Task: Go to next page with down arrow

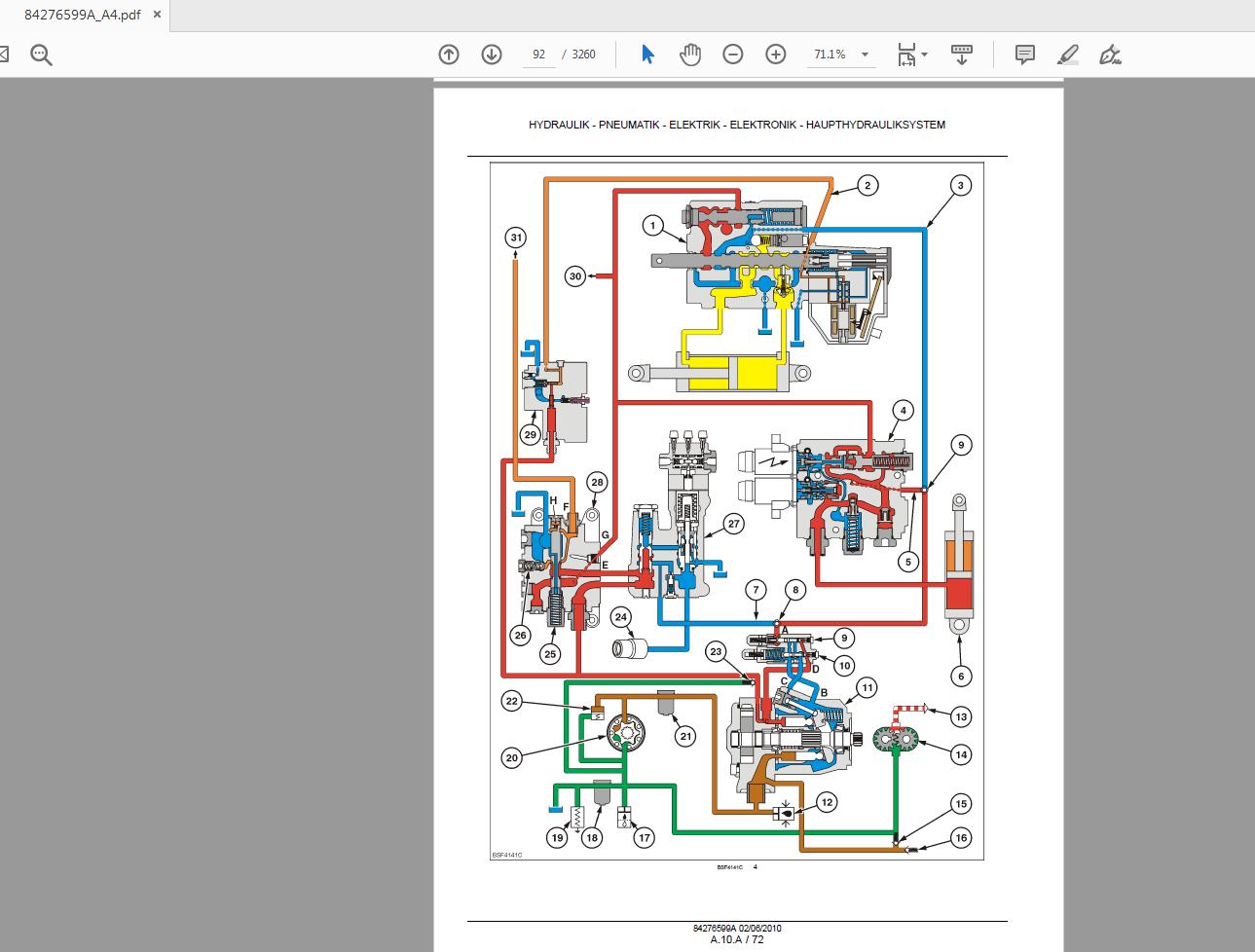Action: (x=492, y=55)
